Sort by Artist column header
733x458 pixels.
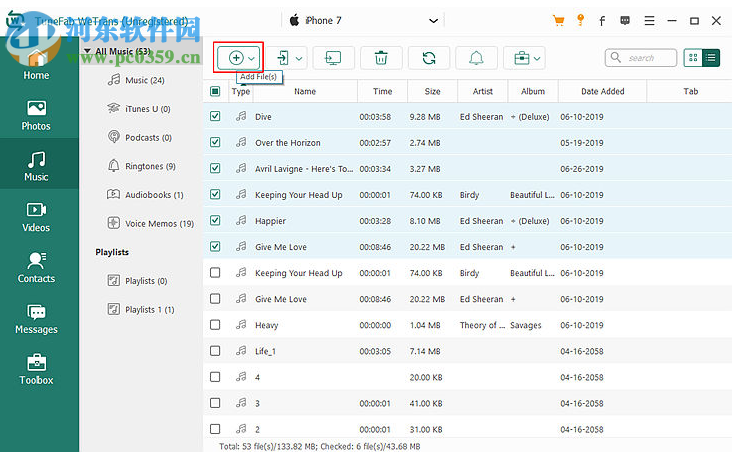pos(482,91)
